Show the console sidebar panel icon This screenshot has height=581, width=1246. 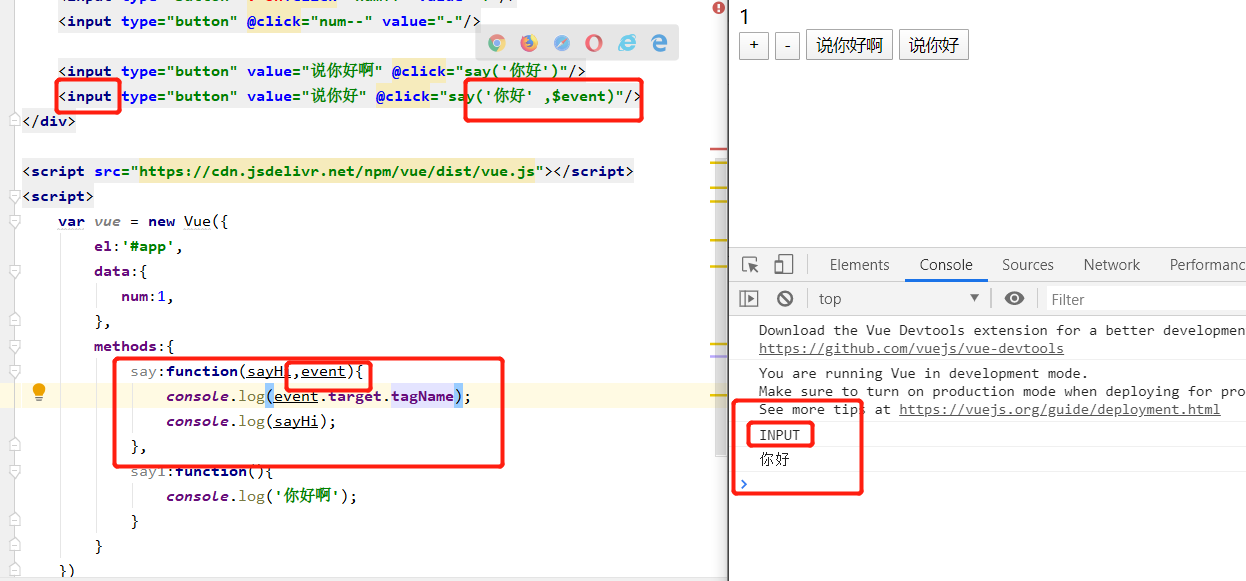[x=749, y=298]
